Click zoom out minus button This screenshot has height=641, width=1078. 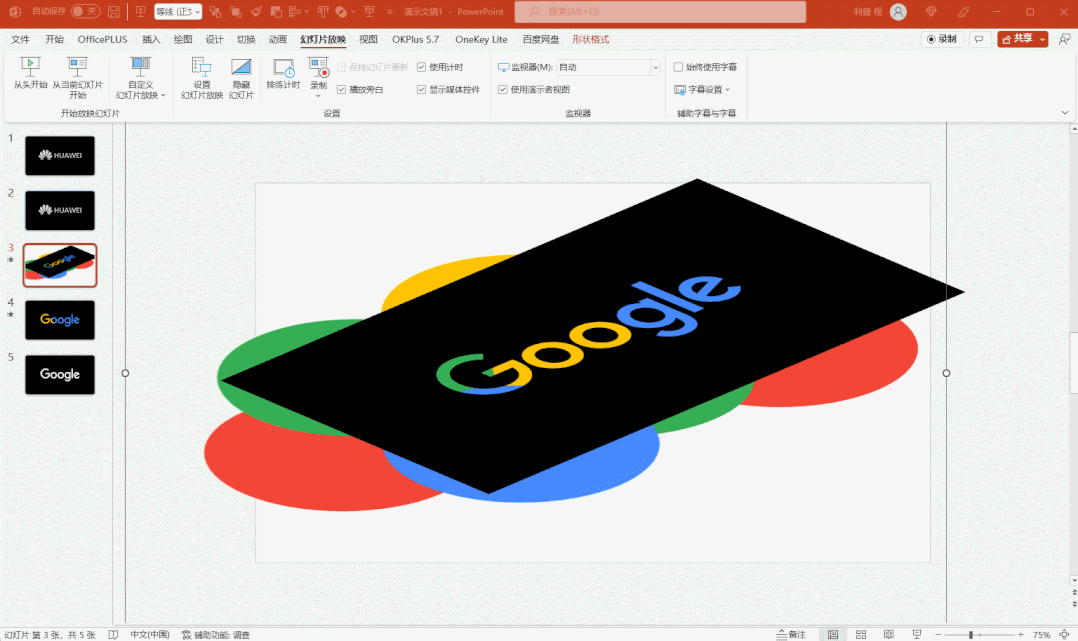(x=938, y=634)
